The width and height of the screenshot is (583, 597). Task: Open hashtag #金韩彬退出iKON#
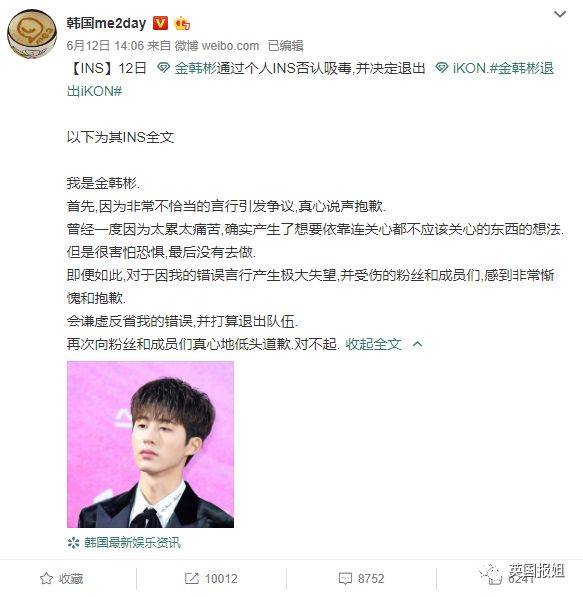(x=310, y=80)
